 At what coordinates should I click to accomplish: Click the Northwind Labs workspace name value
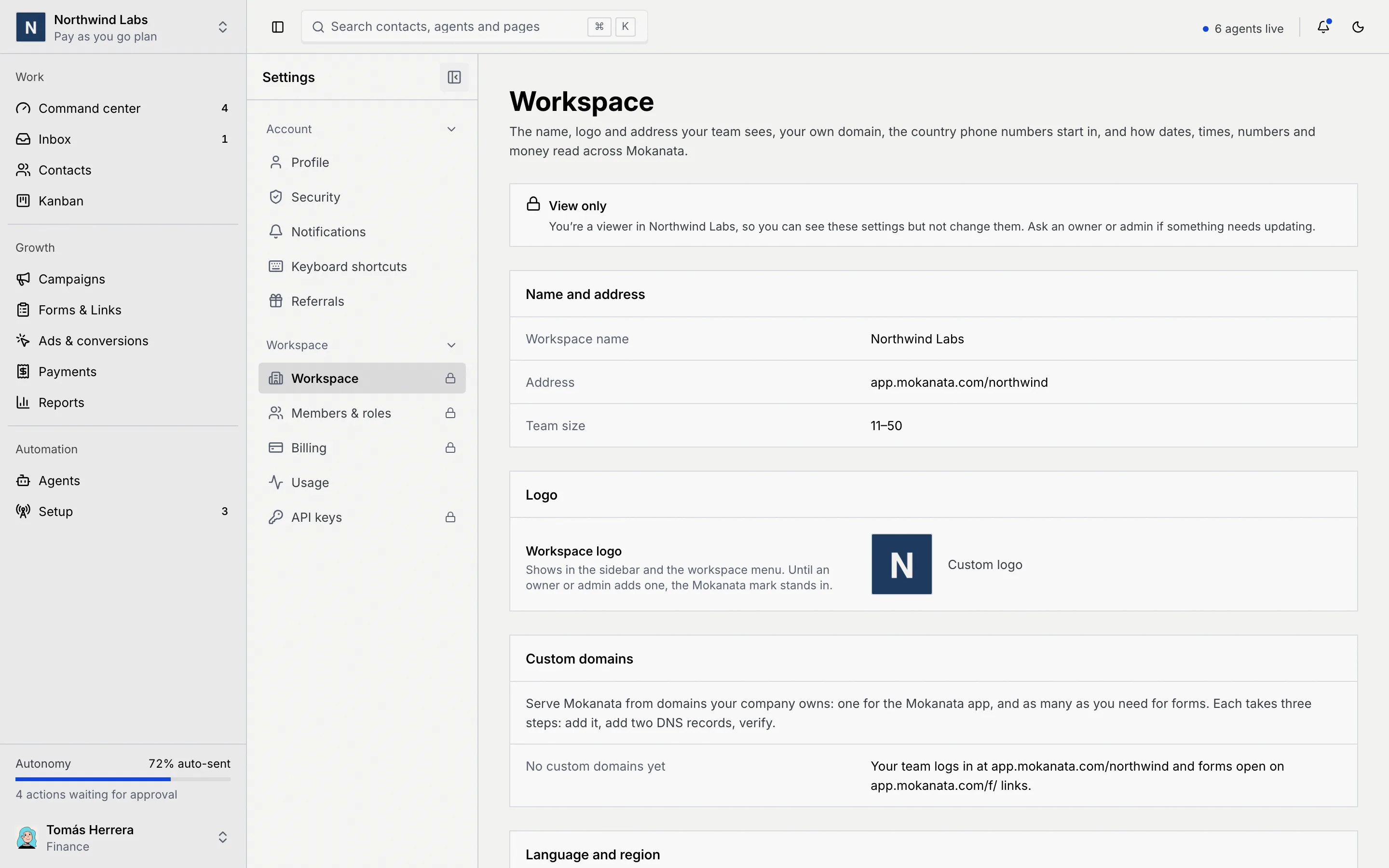click(917, 339)
